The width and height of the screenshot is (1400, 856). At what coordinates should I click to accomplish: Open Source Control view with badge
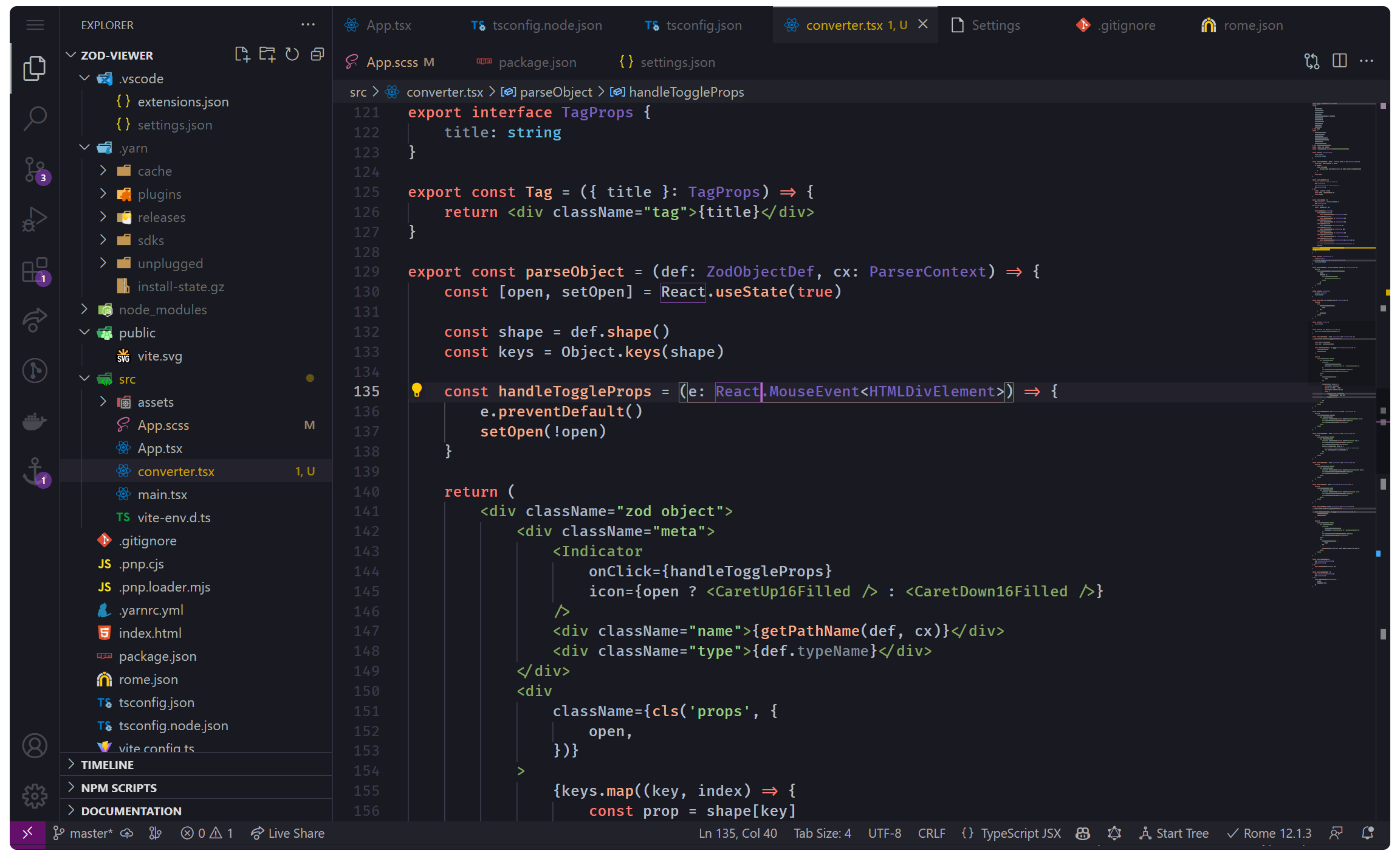coord(35,169)
